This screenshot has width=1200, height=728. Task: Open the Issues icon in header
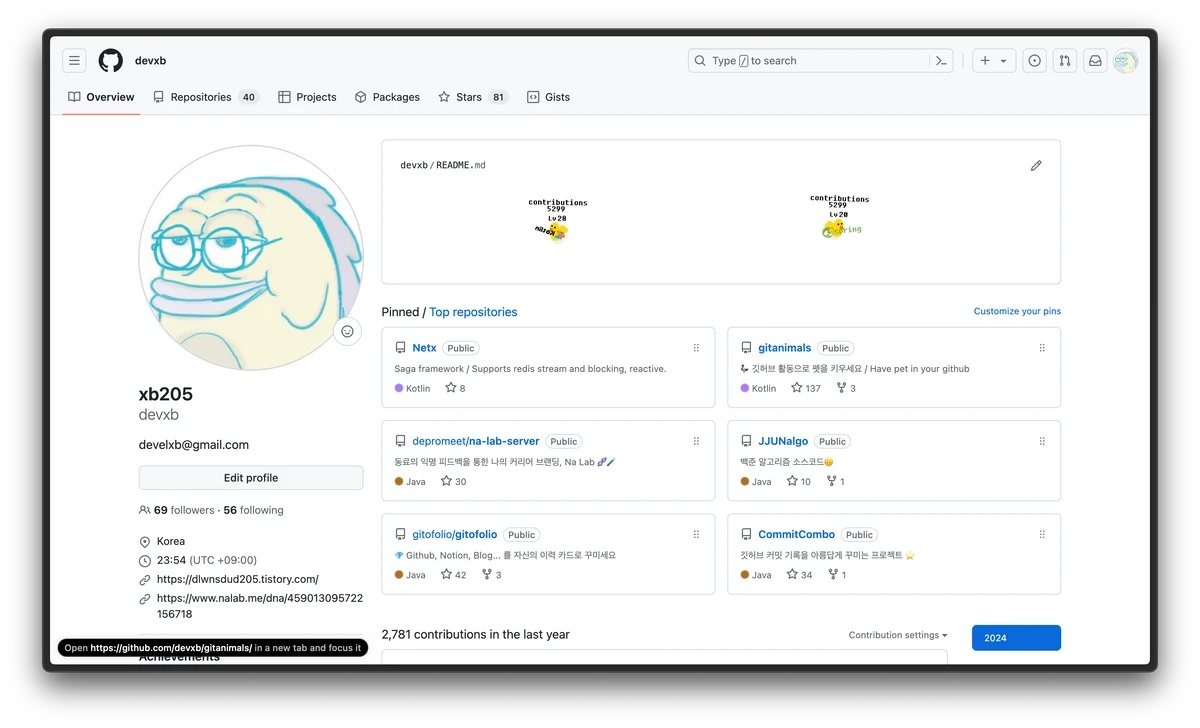pos(1034,61)
